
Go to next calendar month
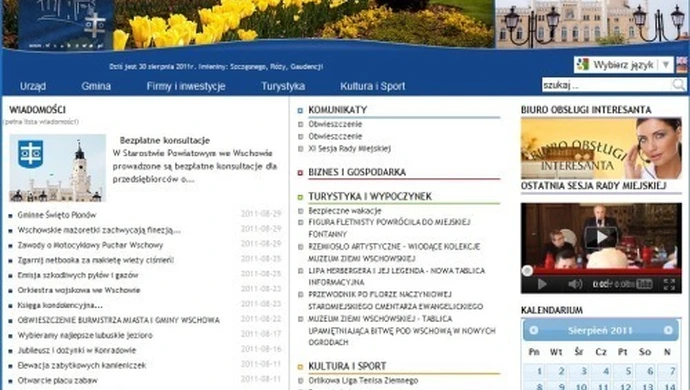[668, 330]
